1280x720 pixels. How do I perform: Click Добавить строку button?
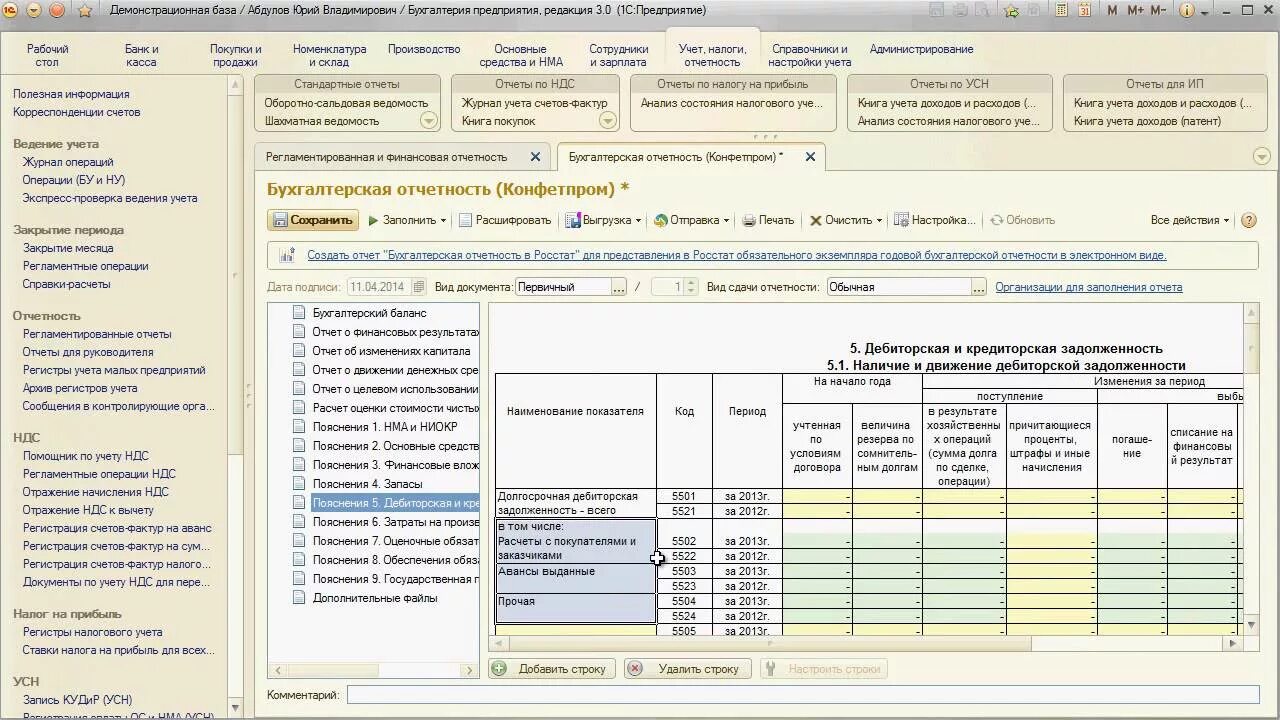pos(551,669)
